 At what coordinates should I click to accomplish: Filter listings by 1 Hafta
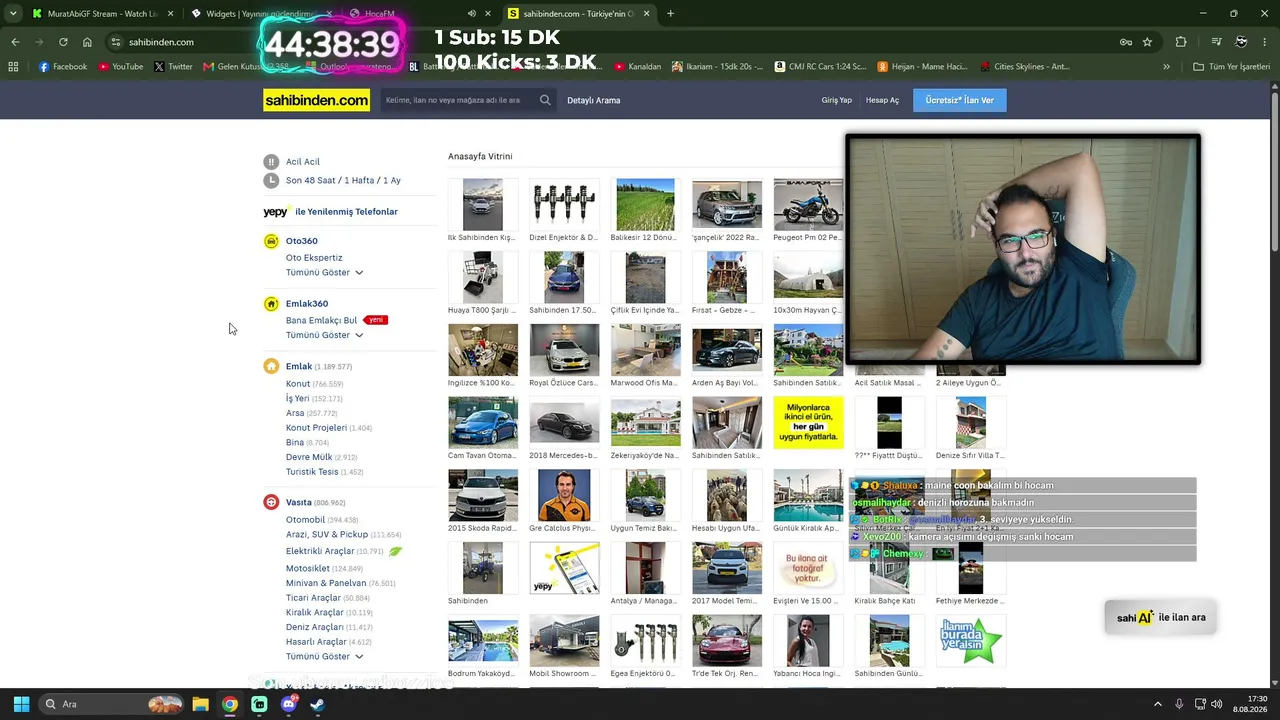[359, 180]
